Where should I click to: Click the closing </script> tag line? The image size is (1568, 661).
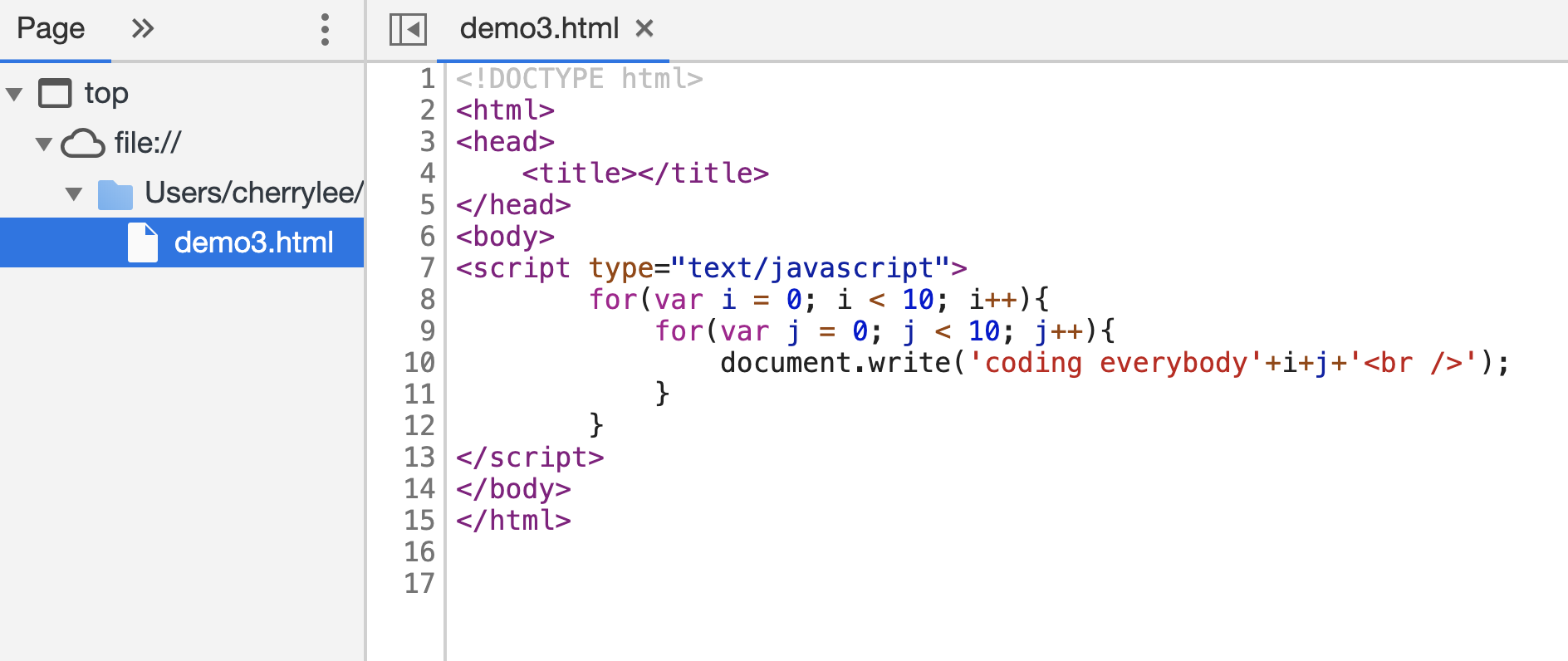(x=530, y=457)
